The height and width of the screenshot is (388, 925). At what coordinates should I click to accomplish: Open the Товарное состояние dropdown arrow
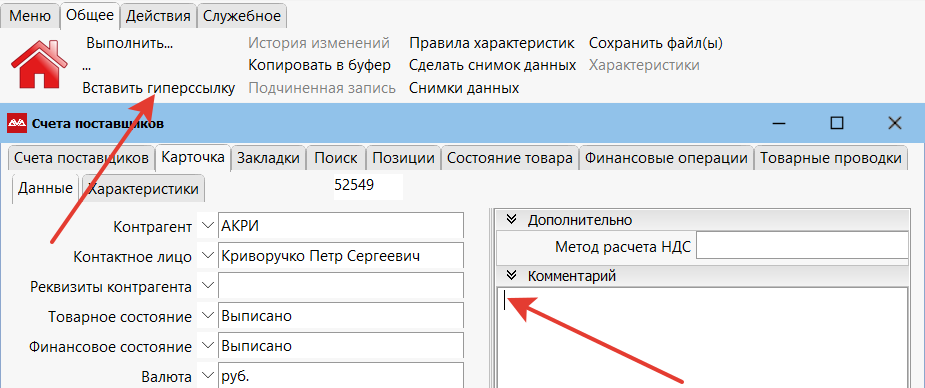[207, 315]
